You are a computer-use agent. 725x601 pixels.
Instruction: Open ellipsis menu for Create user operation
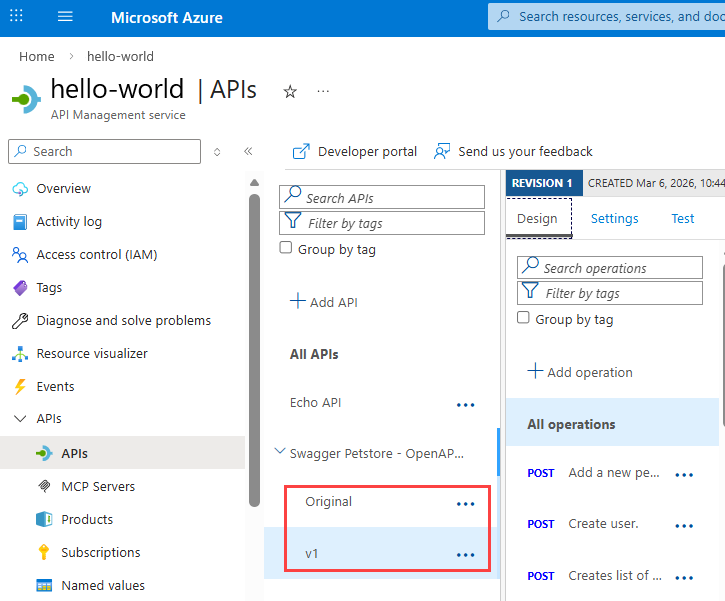[684, 526]
